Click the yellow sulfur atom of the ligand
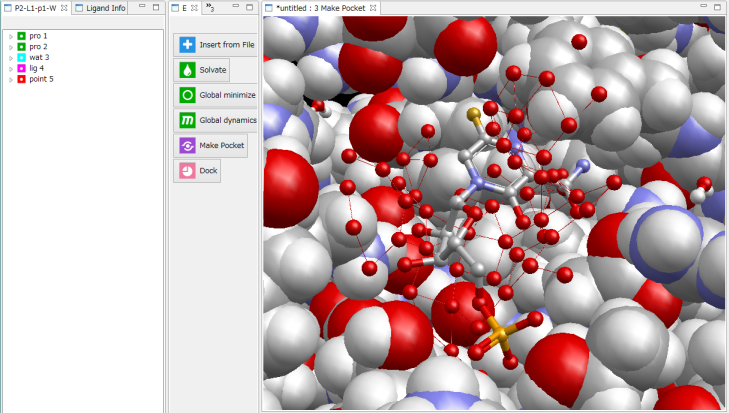The width and height of the screenshot is (729, 413). pos(473,113)
